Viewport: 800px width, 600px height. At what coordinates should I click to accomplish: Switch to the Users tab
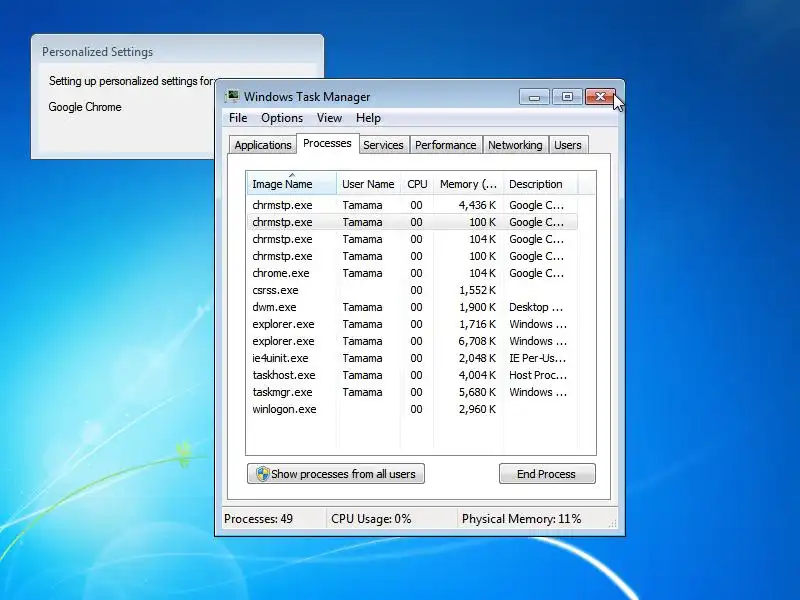[x=568, y=145]
